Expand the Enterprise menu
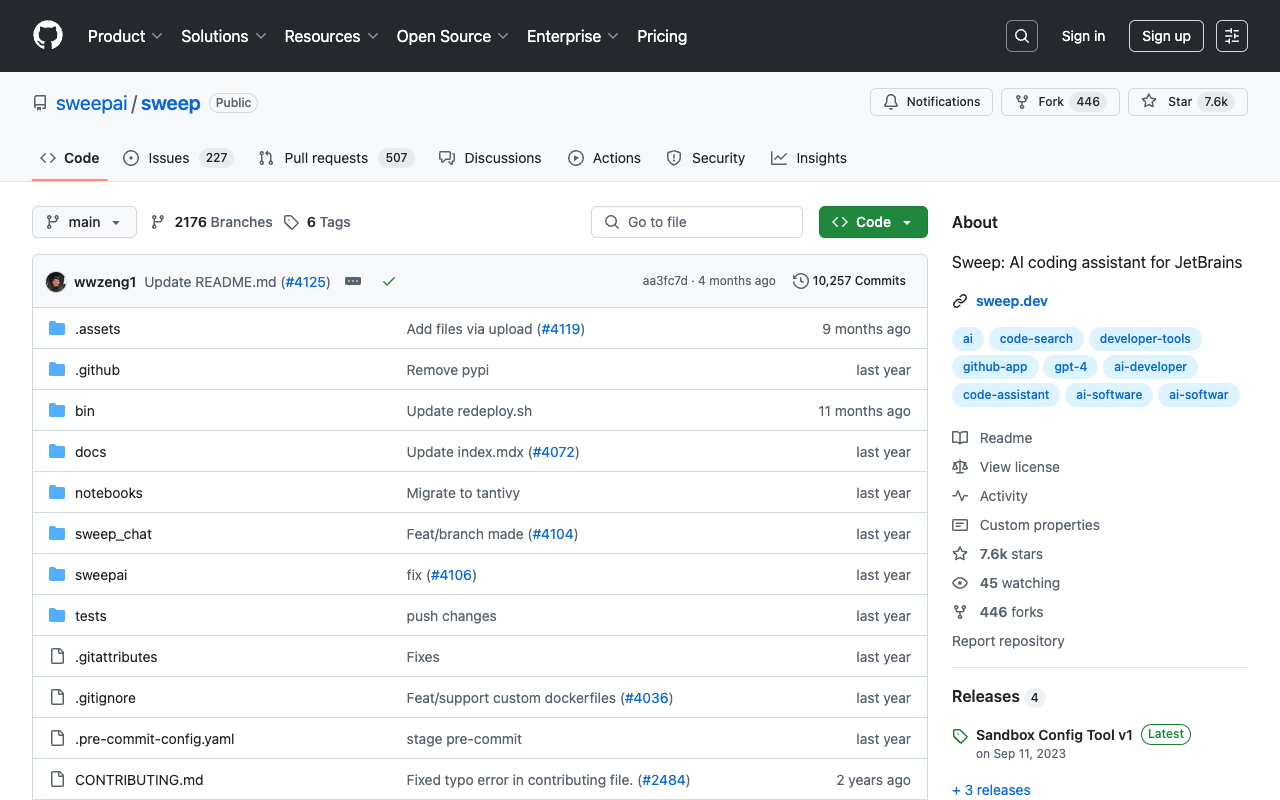 pos(573,36)
